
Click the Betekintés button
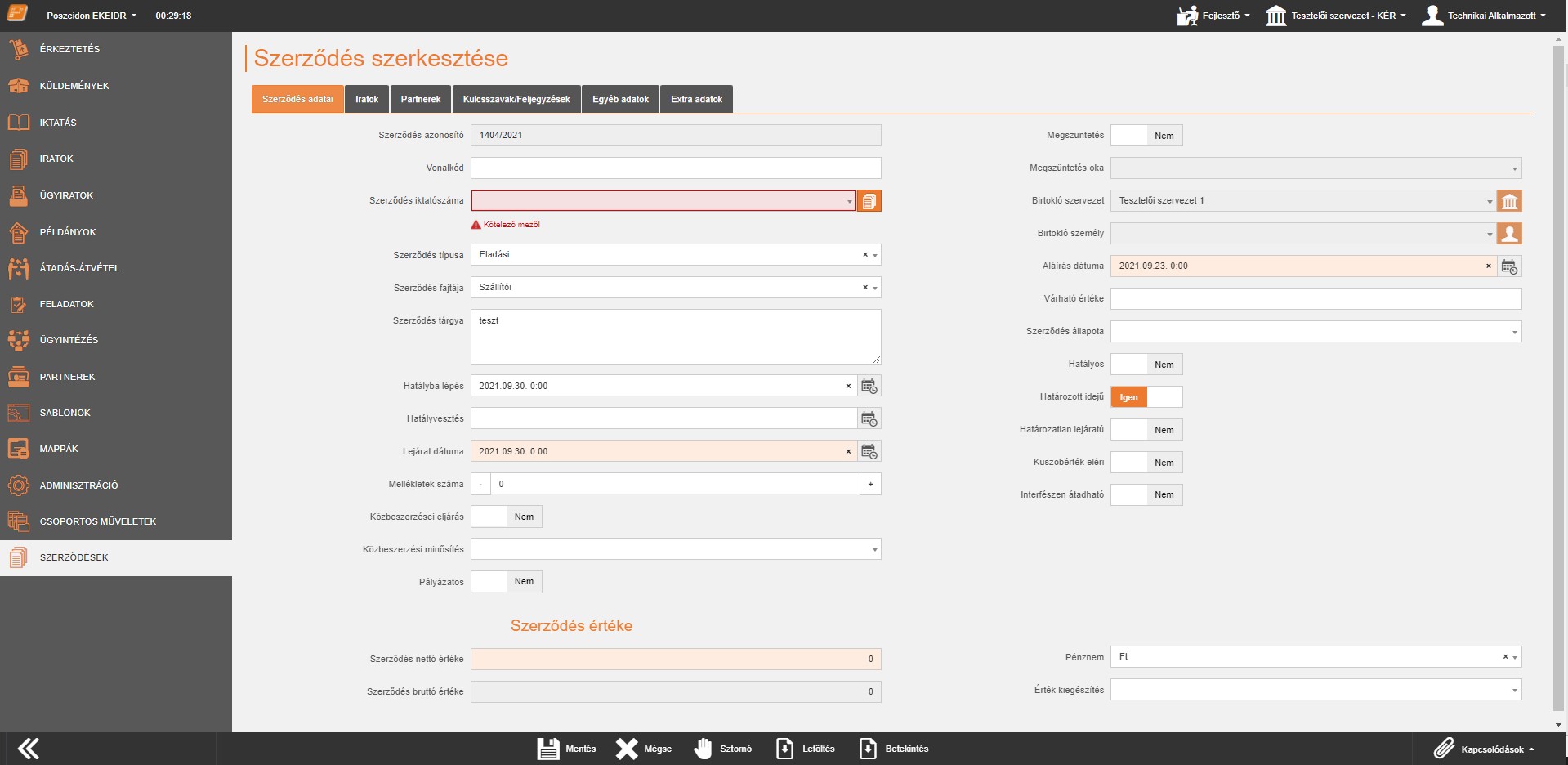(893, 749)
